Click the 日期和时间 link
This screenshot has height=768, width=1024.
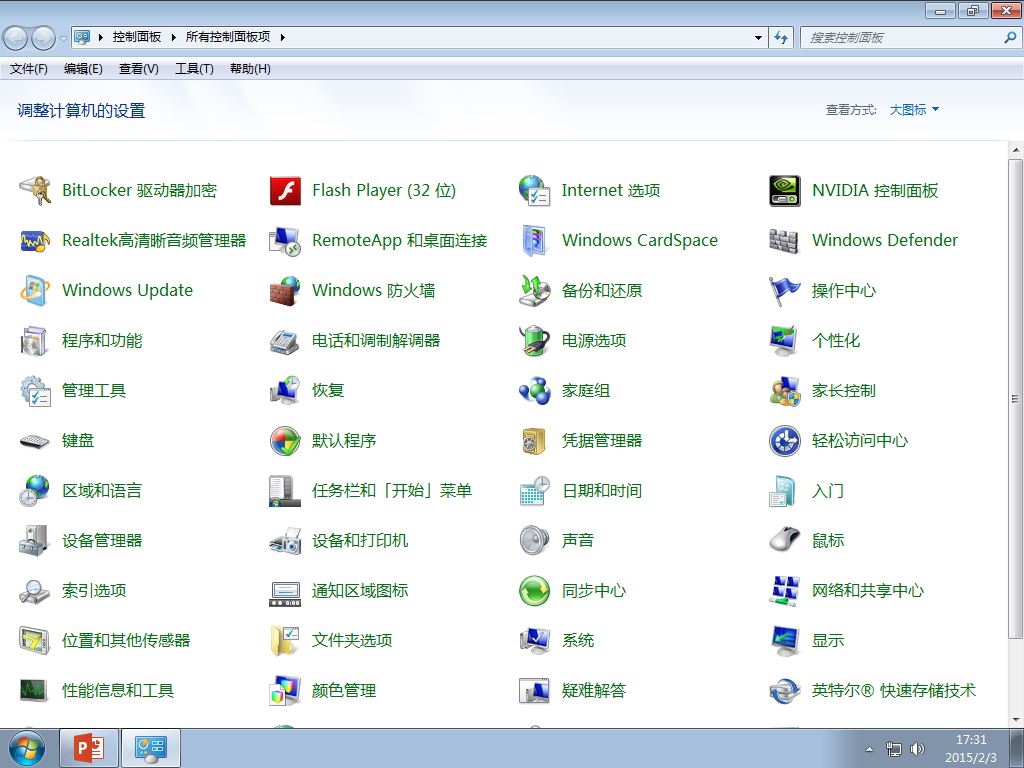point(601,490)
